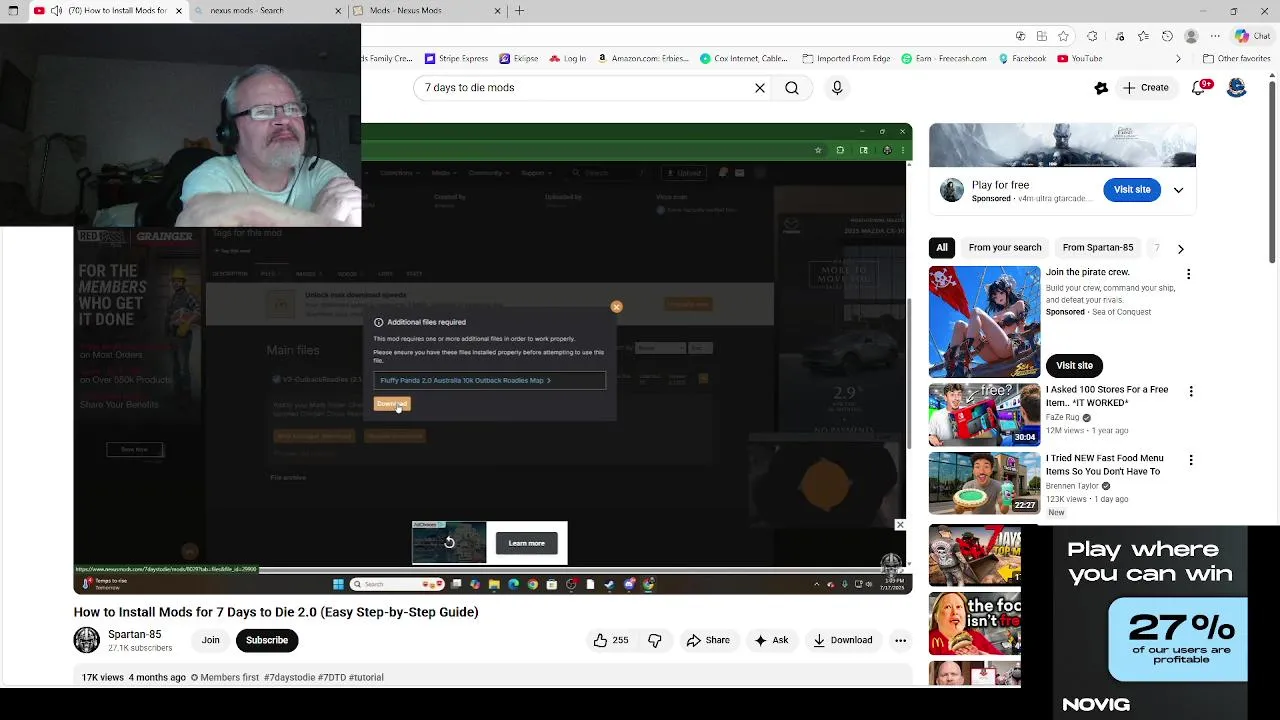This screenshot has width=1280, height=720.
Task: Open browser history icon
Action: (x=1167, y=36)
